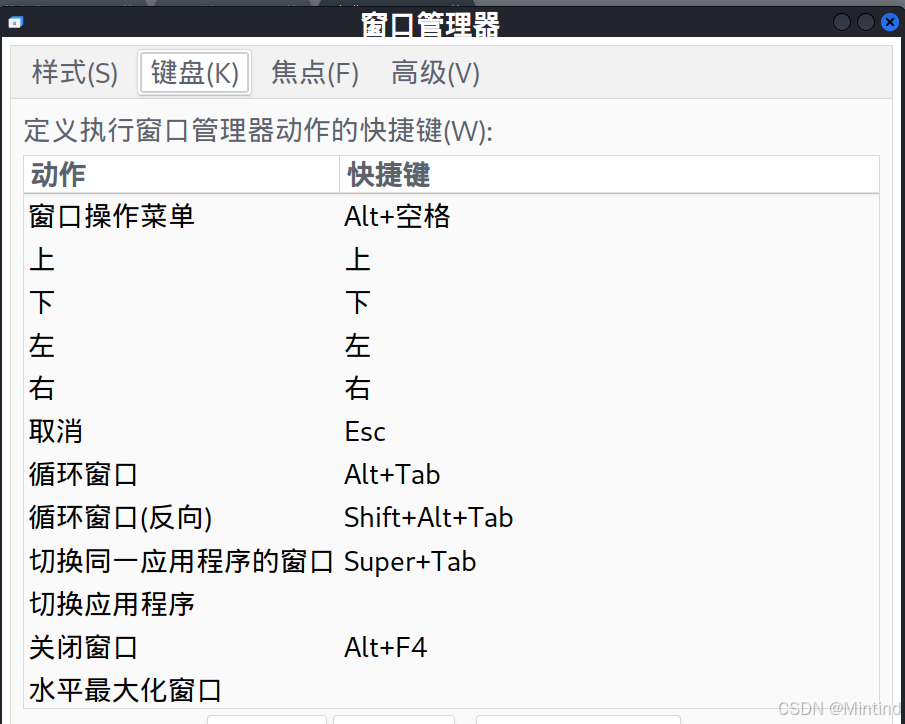Select the 窗口操作菜单 row
This screenshot has height=724, width=905.
pyautogui.click(x=451, y=217)
